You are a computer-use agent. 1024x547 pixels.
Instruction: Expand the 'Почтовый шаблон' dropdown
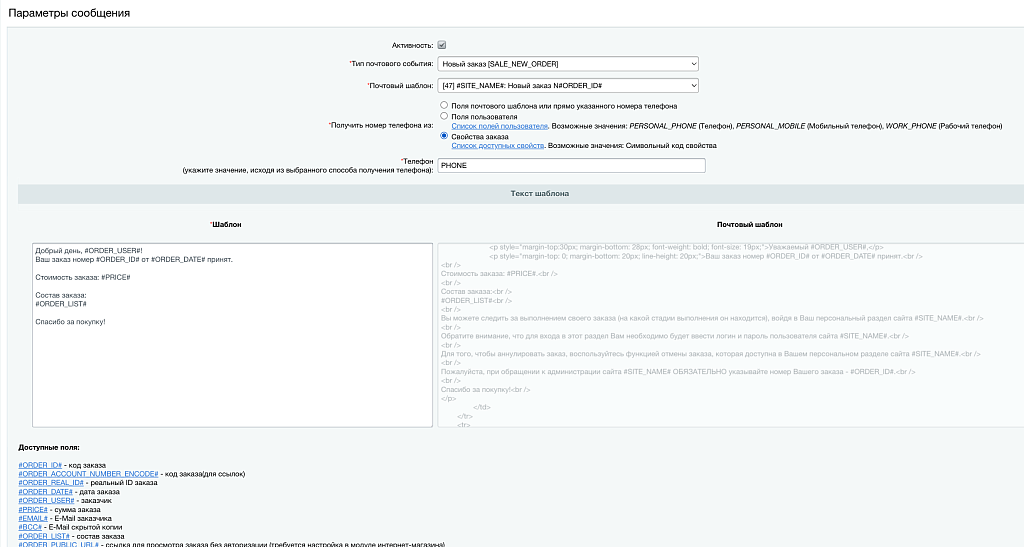point(568,86)
